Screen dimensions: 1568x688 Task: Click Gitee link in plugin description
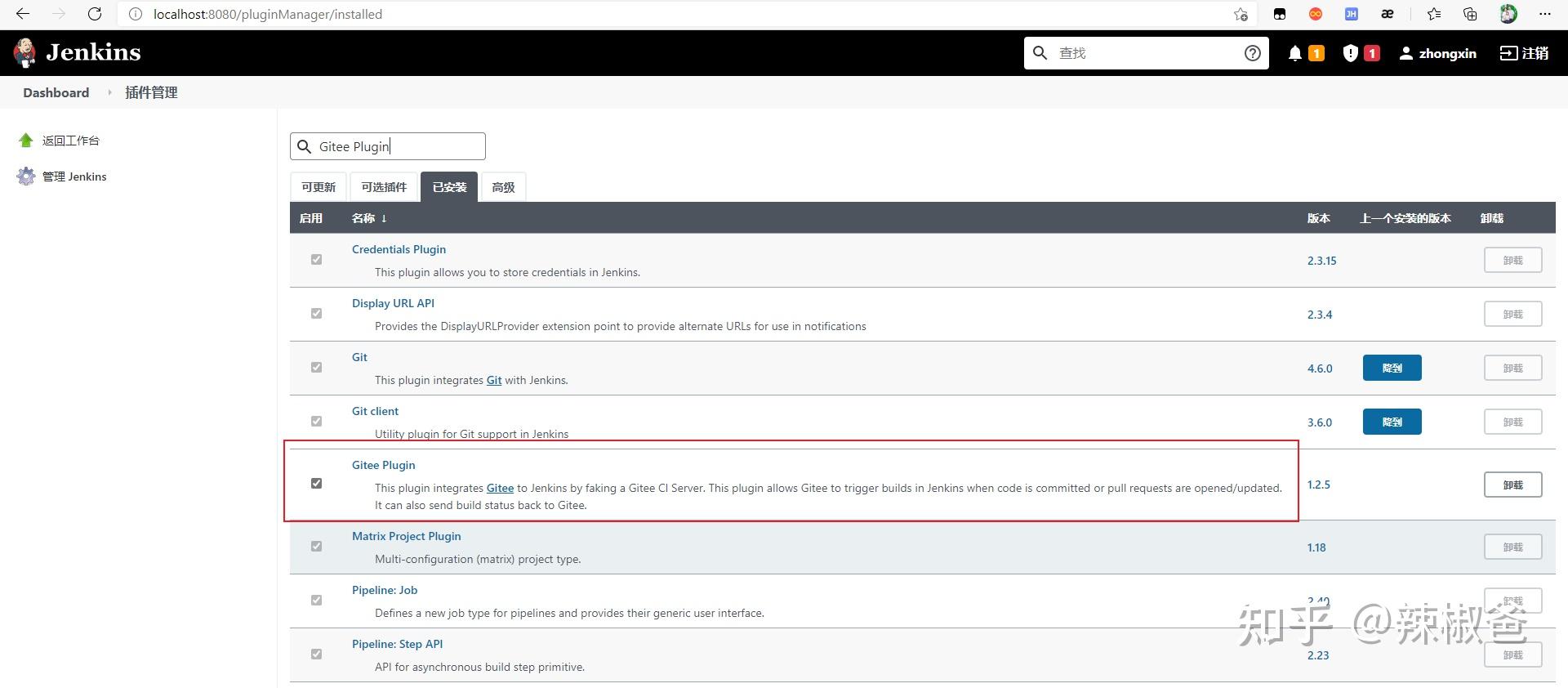(500, 488)
